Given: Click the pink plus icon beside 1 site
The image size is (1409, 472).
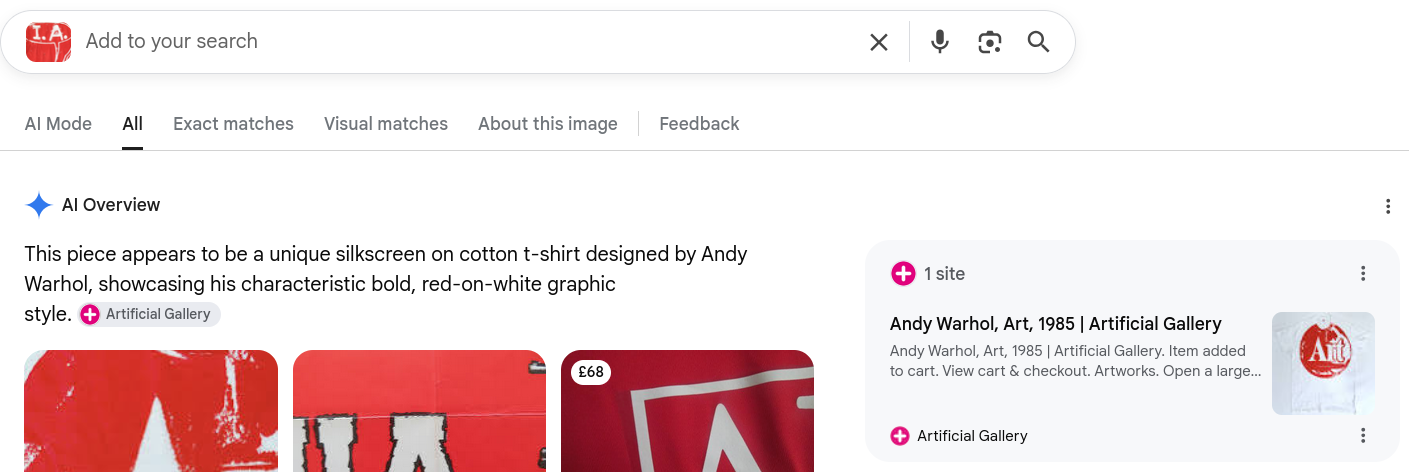Looking at the screenshot, I should click(903, 274).
